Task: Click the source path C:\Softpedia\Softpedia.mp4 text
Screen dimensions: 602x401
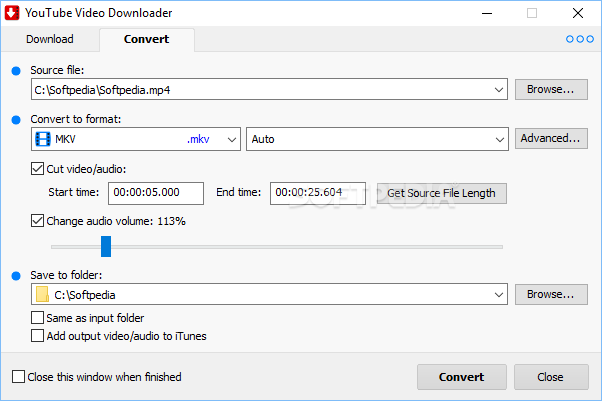Action: click(102, 90)
